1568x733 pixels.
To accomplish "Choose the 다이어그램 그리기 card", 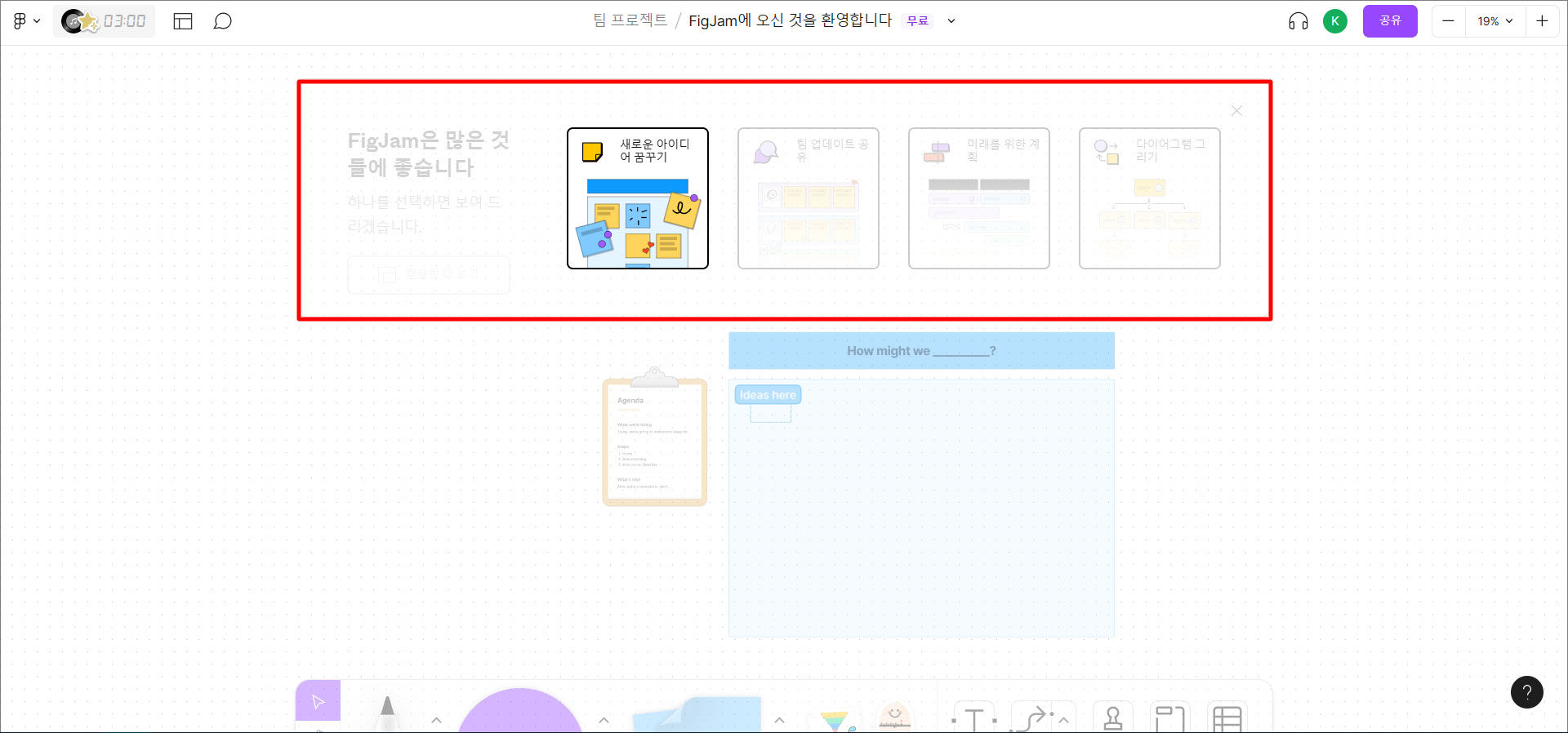I will [1150, 198].
